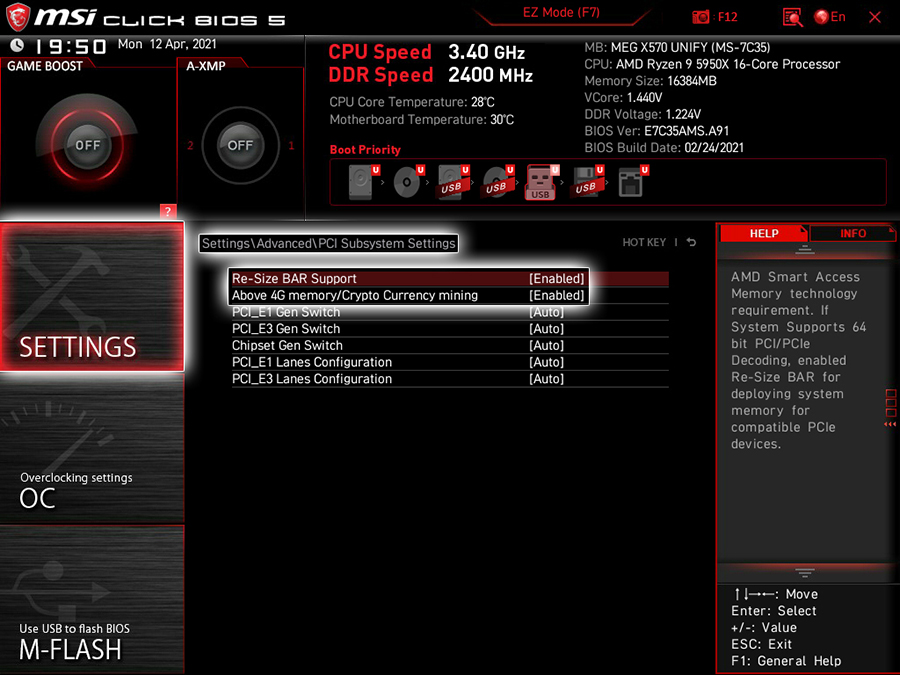
Task: Switch to EZ Mode (F7)
Action: pos(560,12)
